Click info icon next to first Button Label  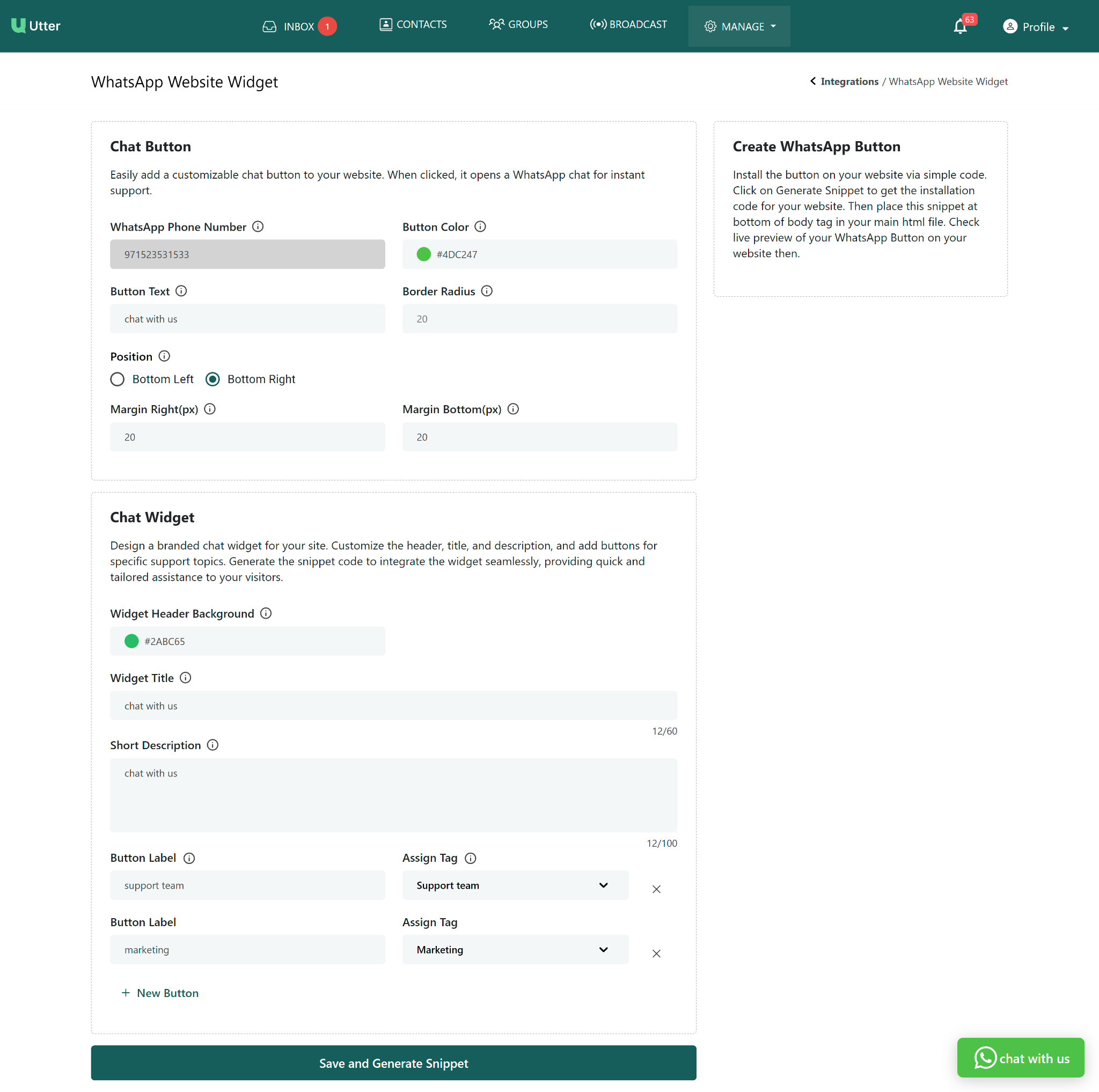tap(189, 858)
